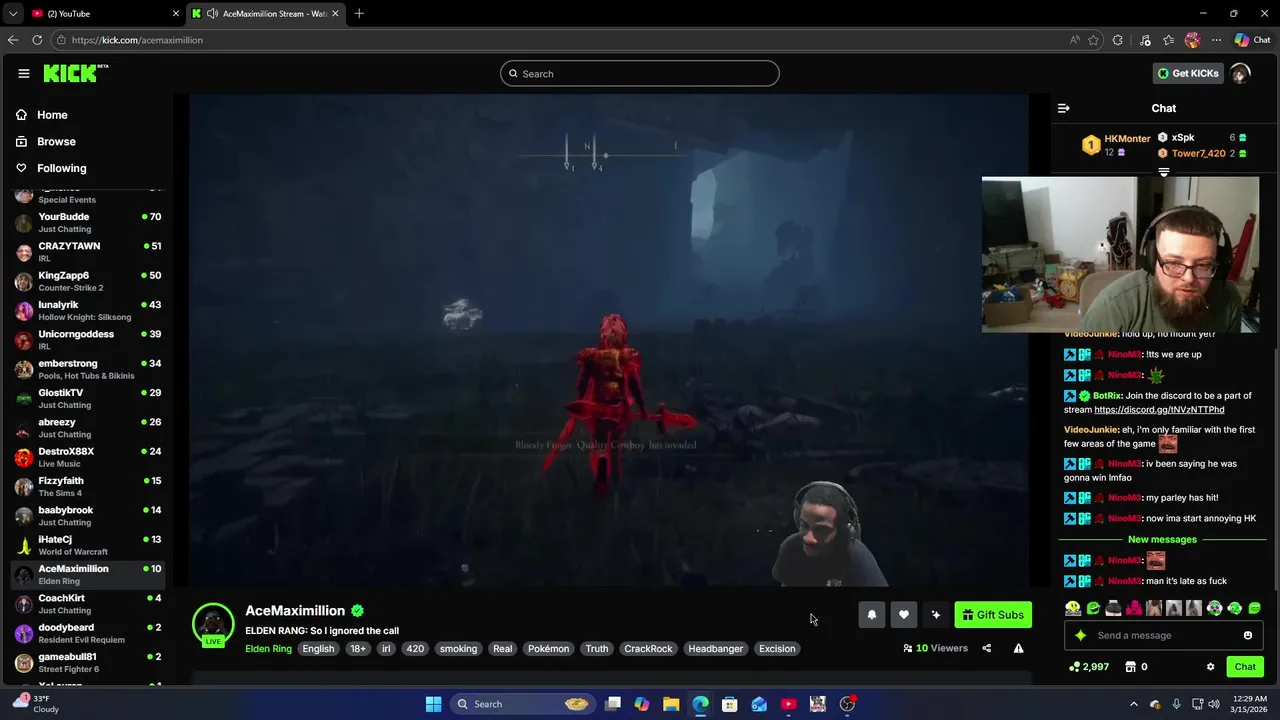1280x720 pixels.
Task: Click the Elden Ring category link
Action: coord(268,648)
